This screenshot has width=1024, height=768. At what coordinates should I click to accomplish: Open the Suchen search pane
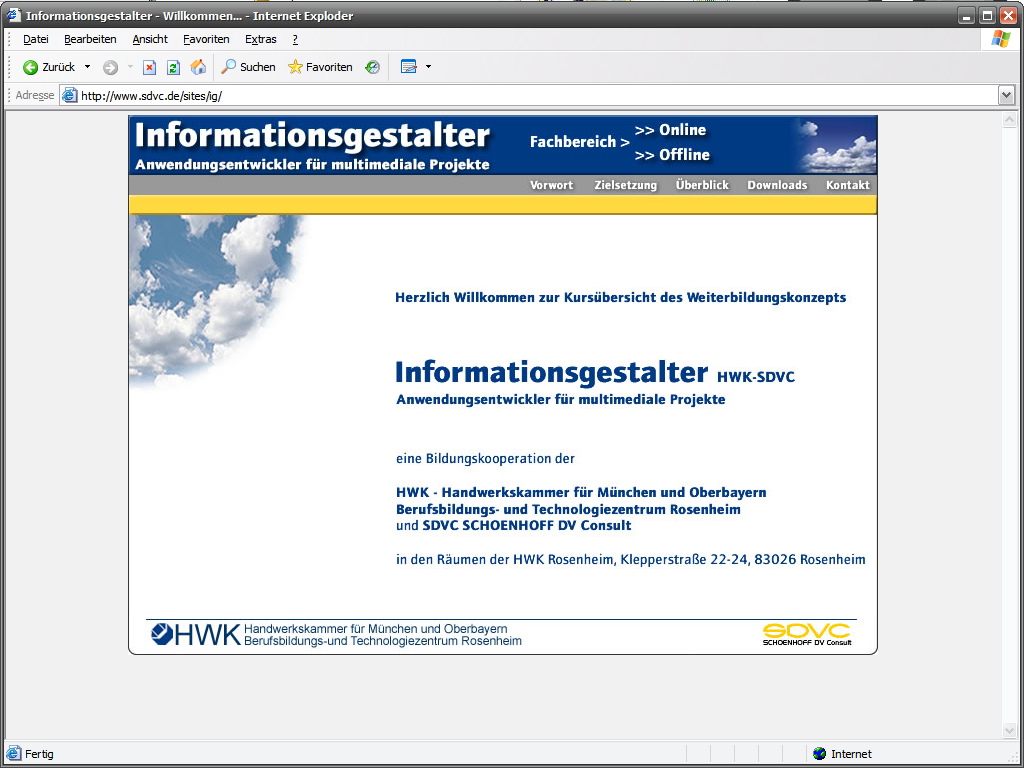point(248,67)
